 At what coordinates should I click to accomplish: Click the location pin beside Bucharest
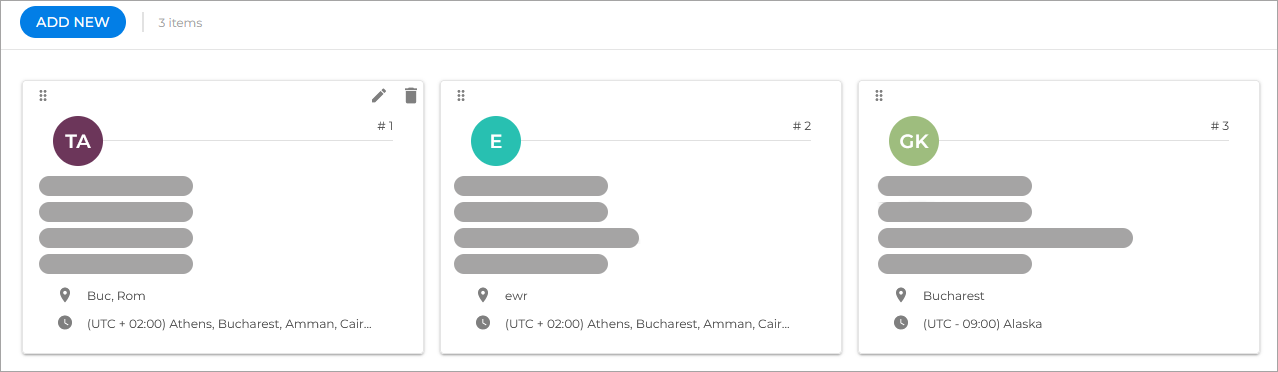[901, 295]
